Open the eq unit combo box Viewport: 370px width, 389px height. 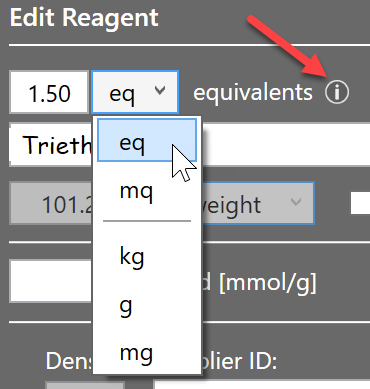(x=135, y=92)
